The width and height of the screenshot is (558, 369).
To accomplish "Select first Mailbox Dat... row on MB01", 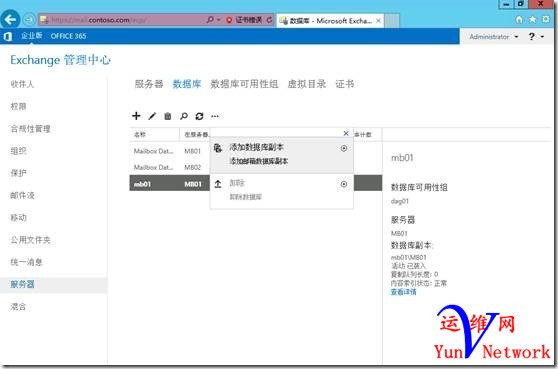I will point(170,151).
